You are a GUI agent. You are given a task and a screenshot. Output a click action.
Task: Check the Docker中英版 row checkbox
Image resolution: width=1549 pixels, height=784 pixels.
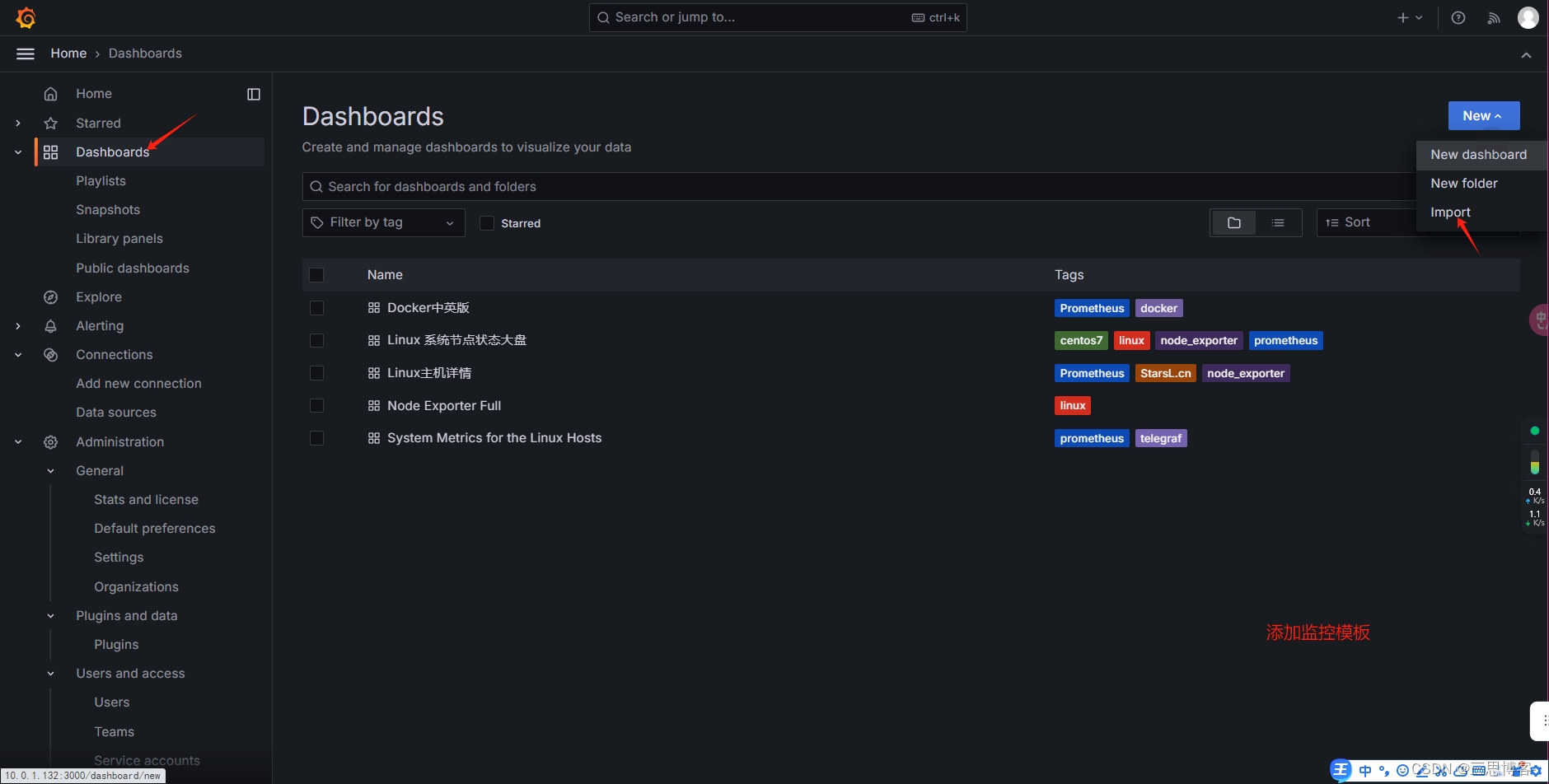click(x=316, y=308)
